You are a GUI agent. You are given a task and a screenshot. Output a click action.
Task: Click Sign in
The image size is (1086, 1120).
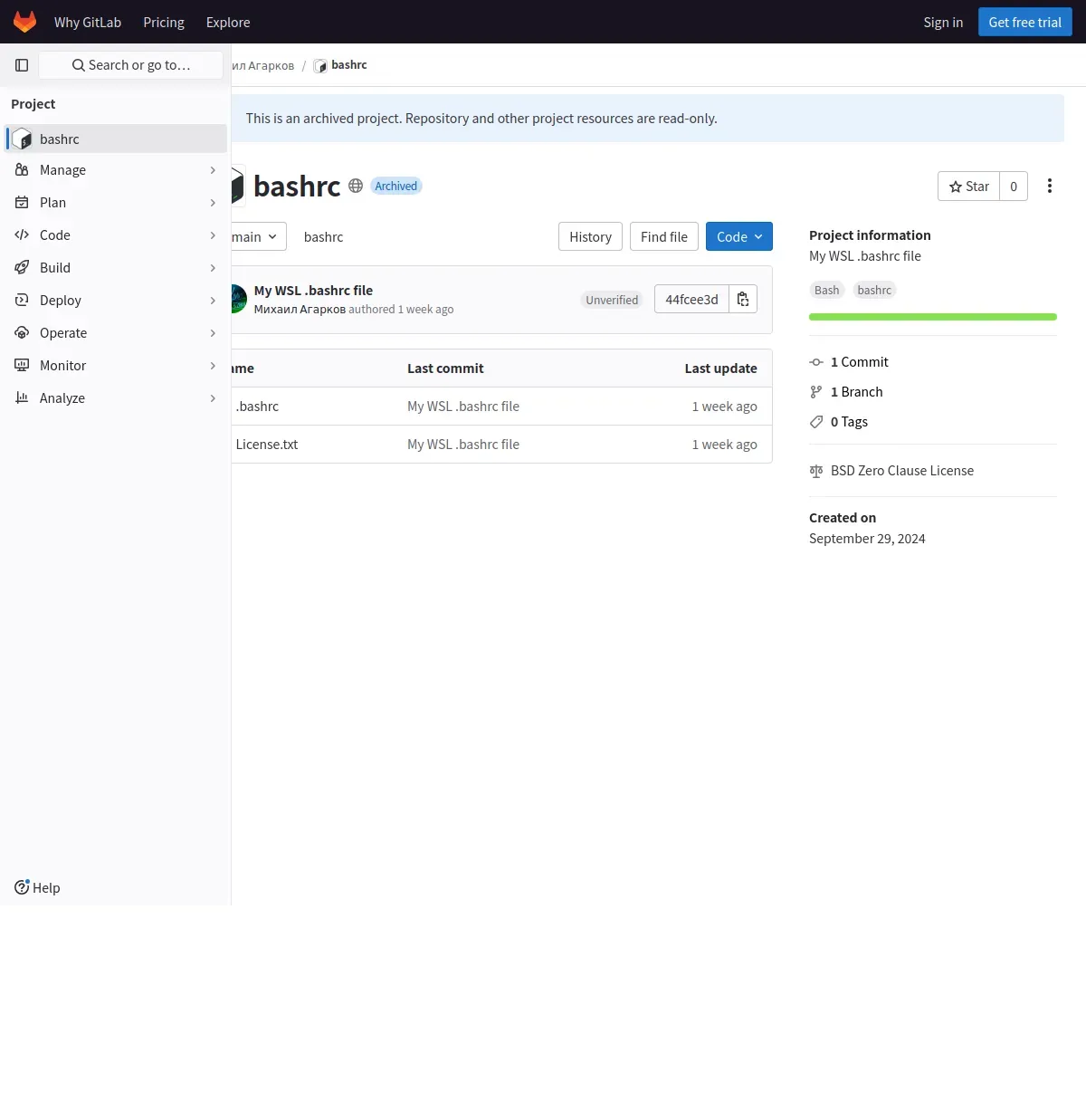tap(943, 22)
